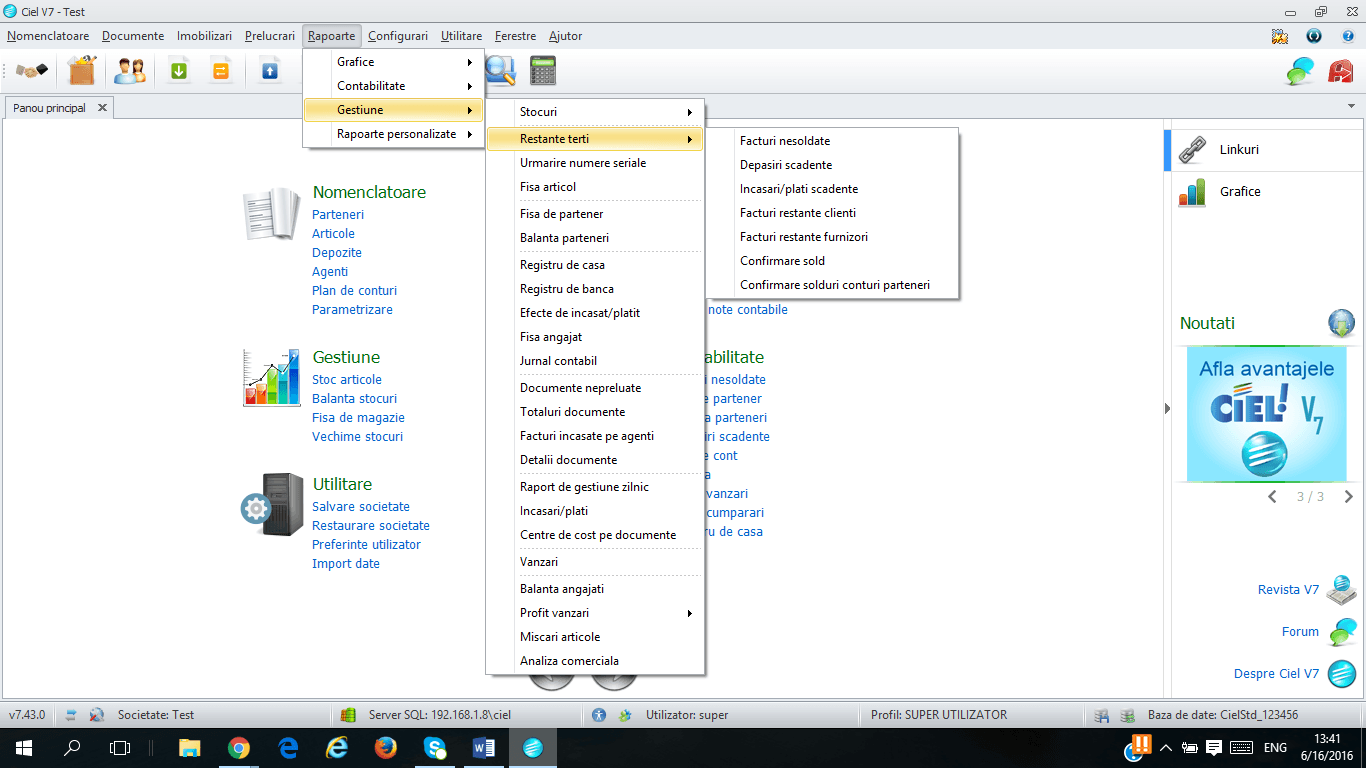
Task: Open the Configurari menu
Action: (398, 36)
